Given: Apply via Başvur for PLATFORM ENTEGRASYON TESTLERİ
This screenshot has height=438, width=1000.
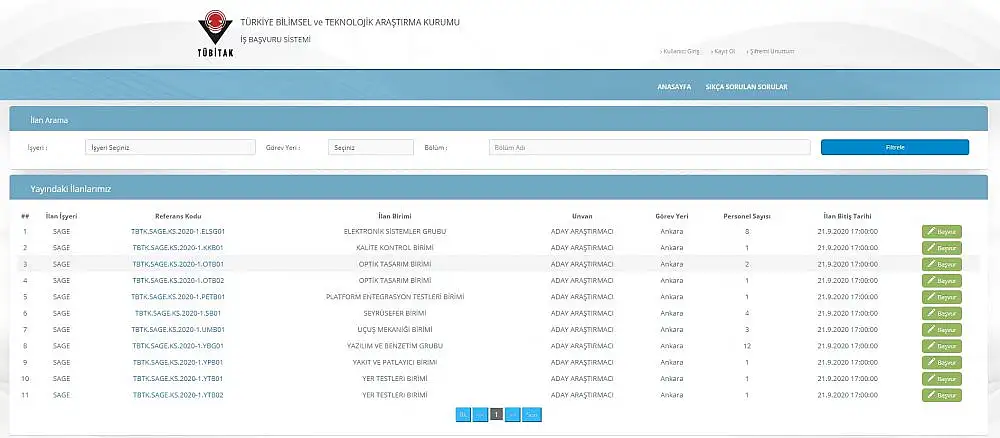Looking at the screenshot, I should [942, 297].
